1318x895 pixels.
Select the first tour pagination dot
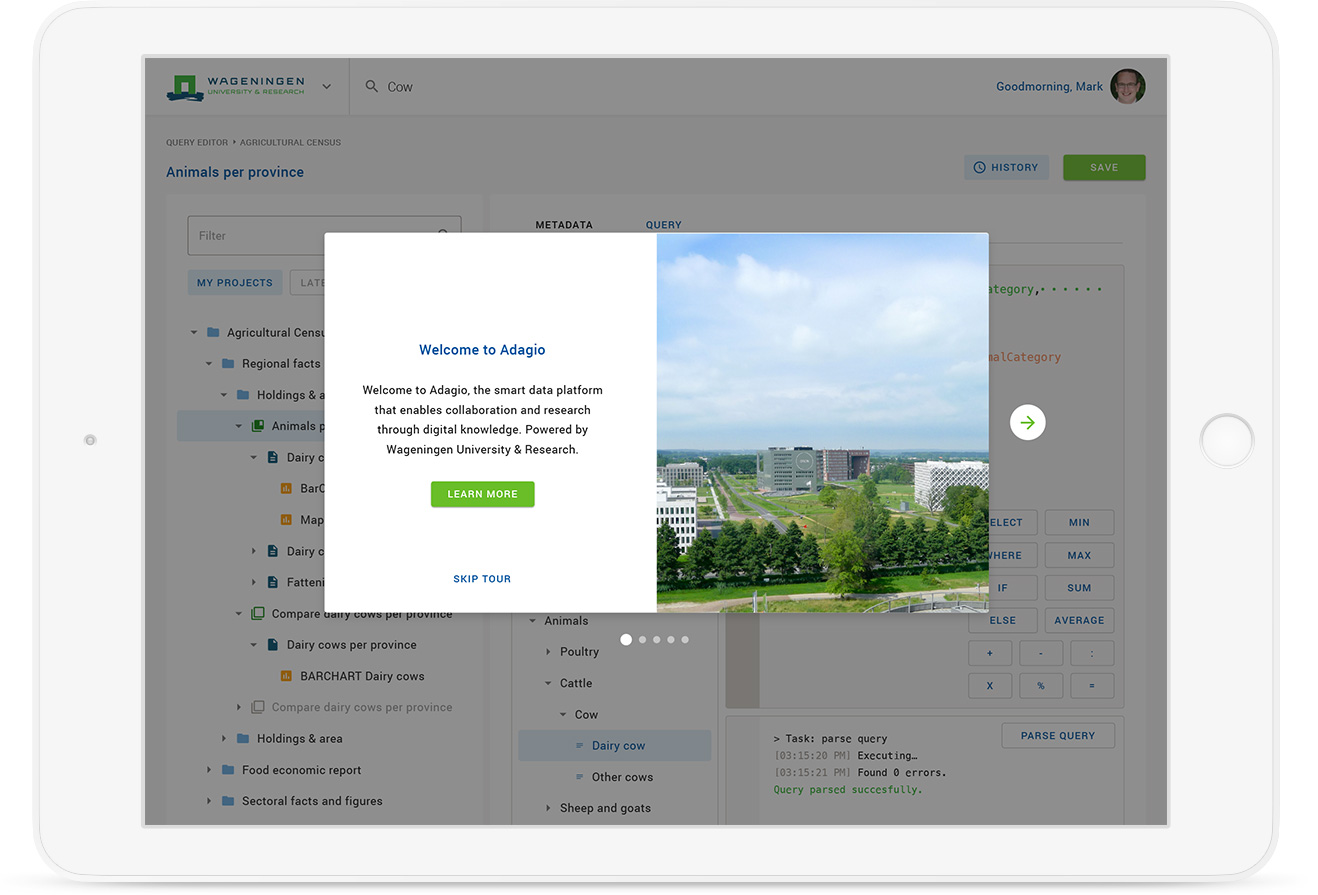coord(626,639)
